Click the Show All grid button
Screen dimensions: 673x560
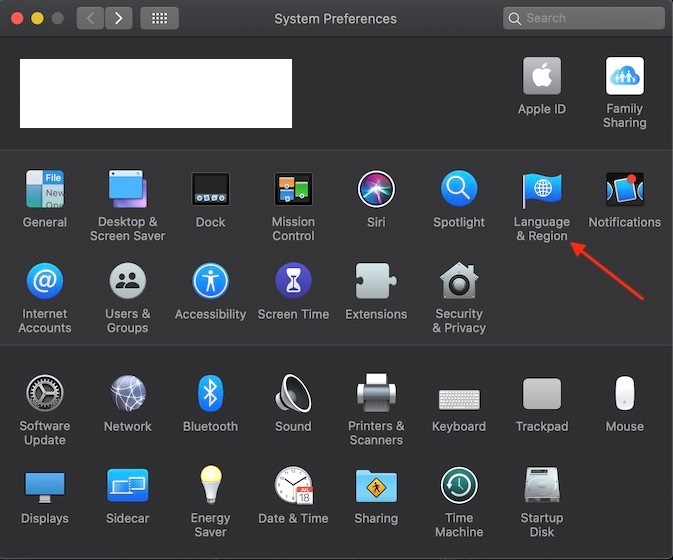click(159, 18)
